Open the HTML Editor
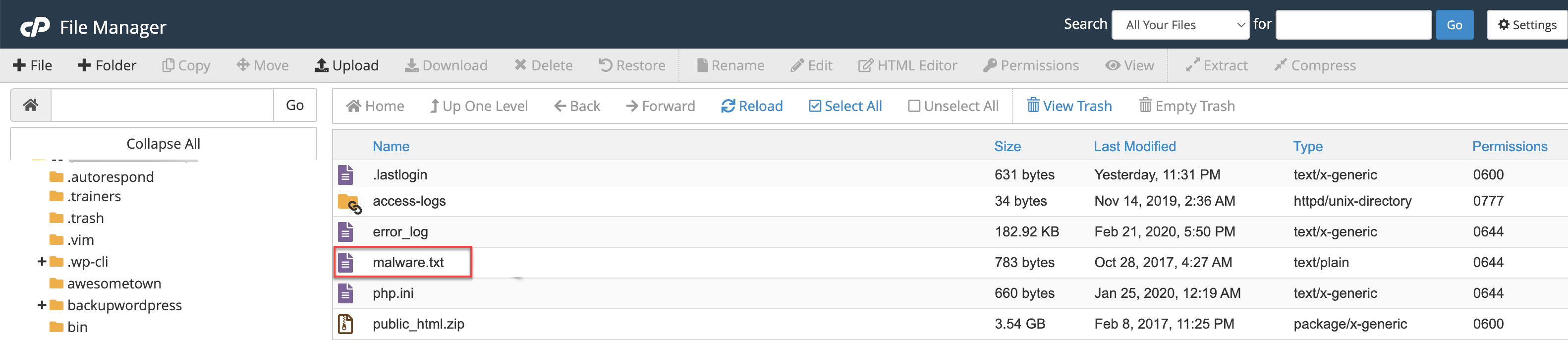This screenshot has width=1568, height=340. coord(907,65)
